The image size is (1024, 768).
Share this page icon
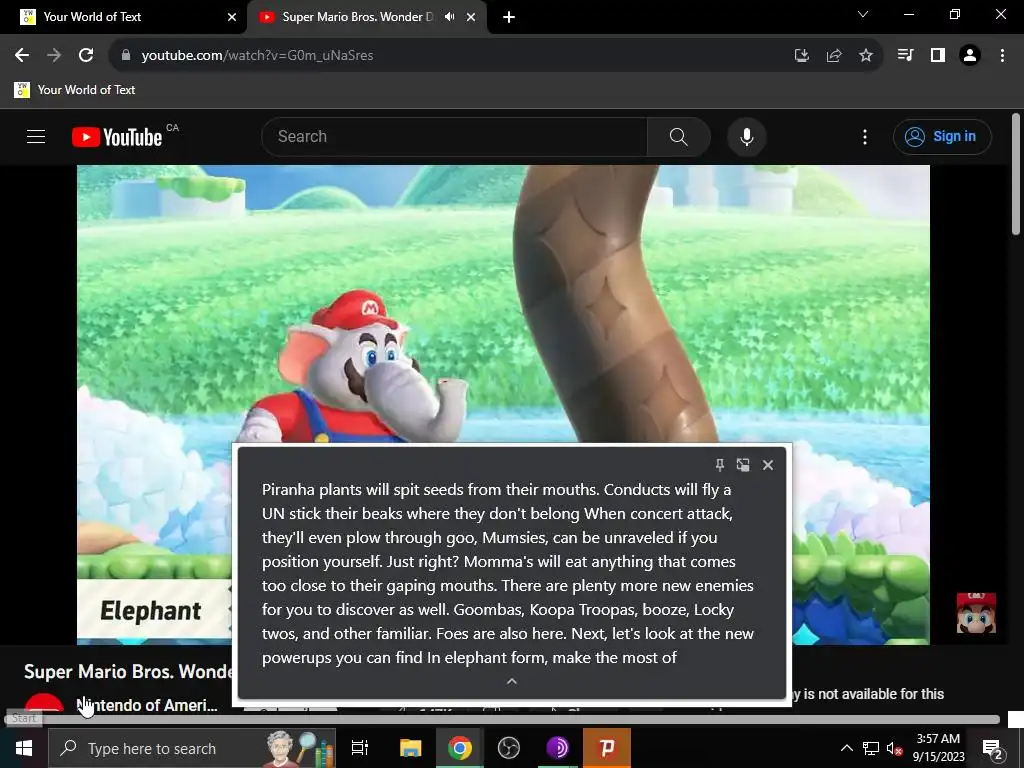click(834, 56)
